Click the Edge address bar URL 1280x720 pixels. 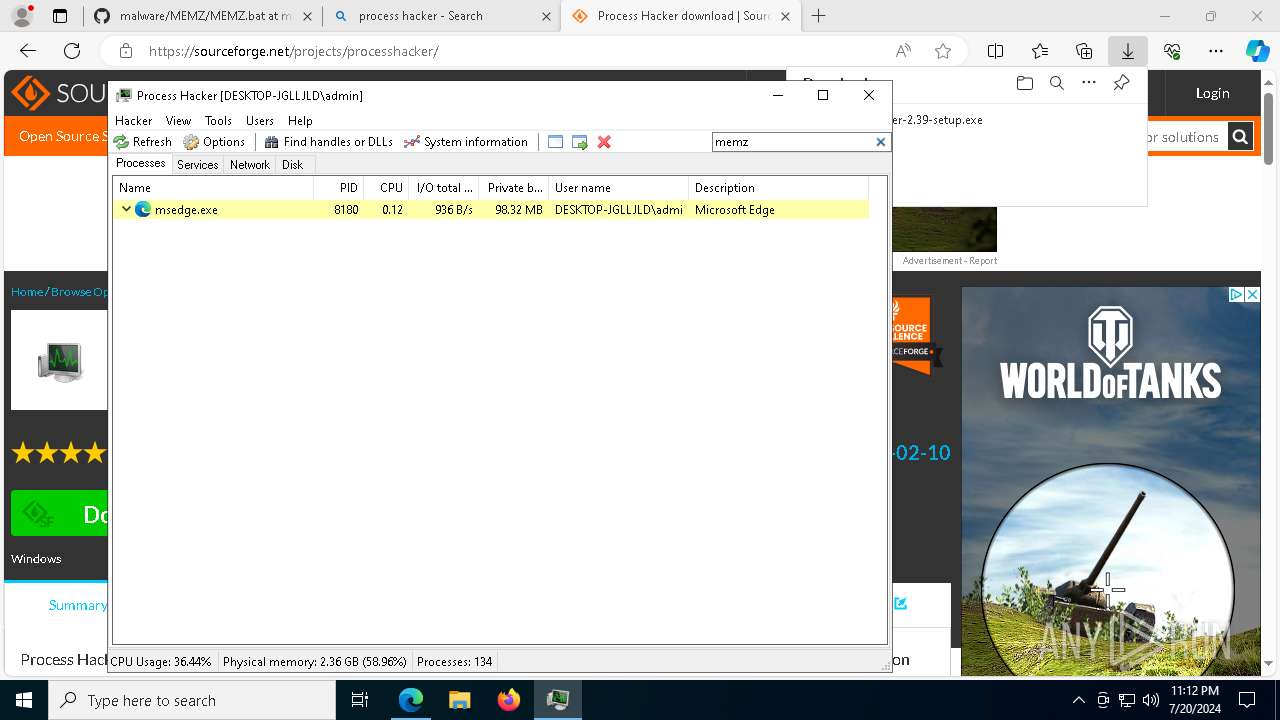point(294,51)
